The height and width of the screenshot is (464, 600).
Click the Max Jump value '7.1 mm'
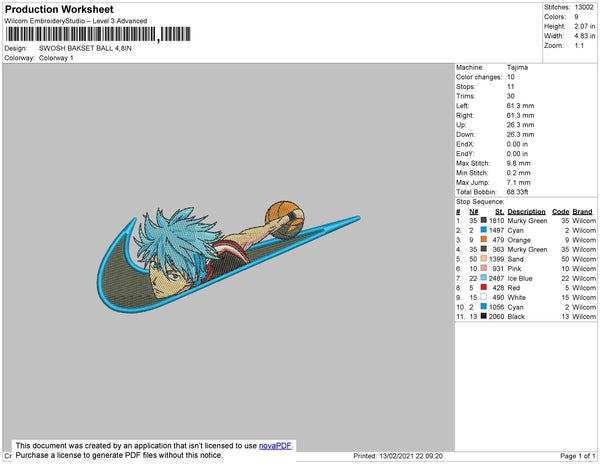click(x=518, y=182)
